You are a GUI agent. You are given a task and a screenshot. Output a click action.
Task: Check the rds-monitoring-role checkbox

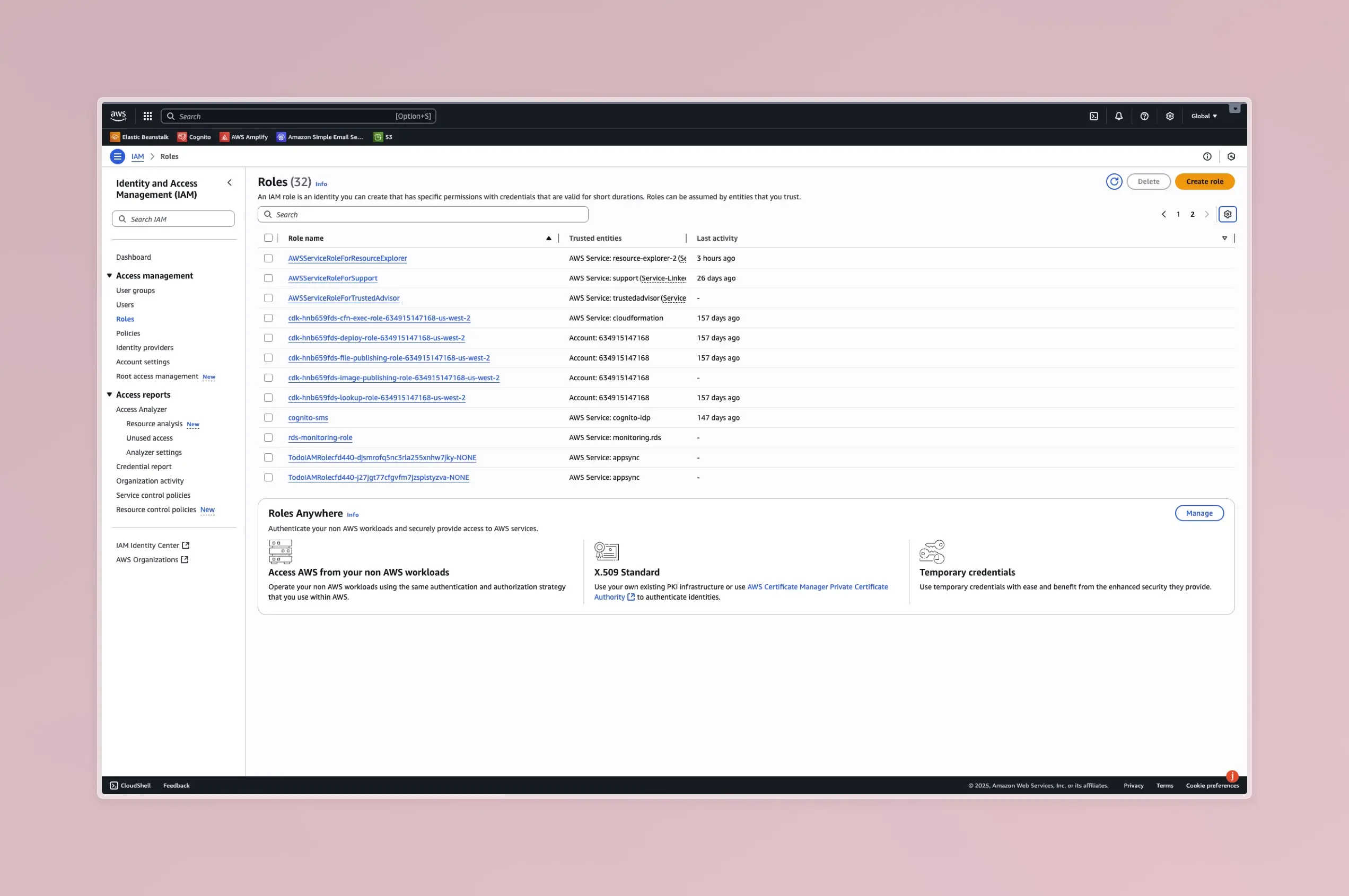point(268,438)
